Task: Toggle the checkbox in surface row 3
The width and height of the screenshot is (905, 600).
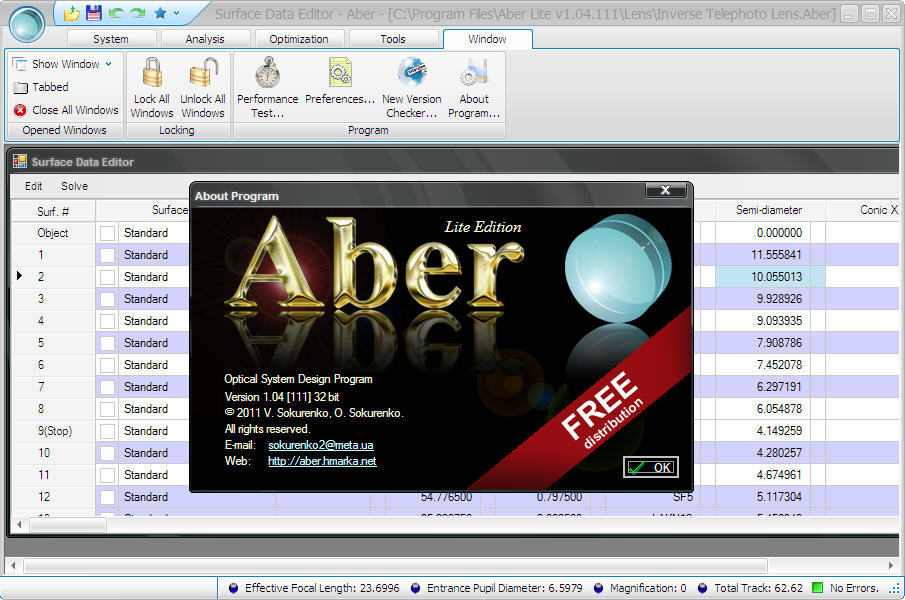Action: [107, 299]
